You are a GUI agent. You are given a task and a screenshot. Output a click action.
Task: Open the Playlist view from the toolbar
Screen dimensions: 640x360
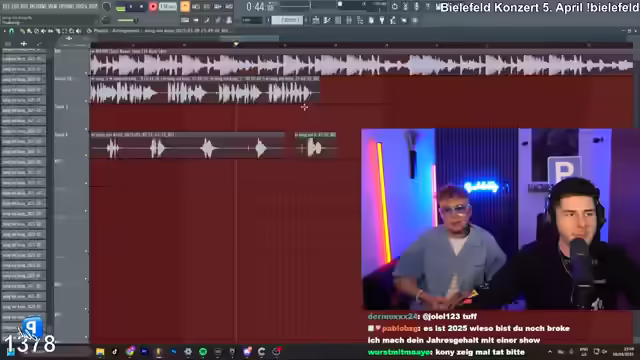pyautogui.click(x=316, y=20)
